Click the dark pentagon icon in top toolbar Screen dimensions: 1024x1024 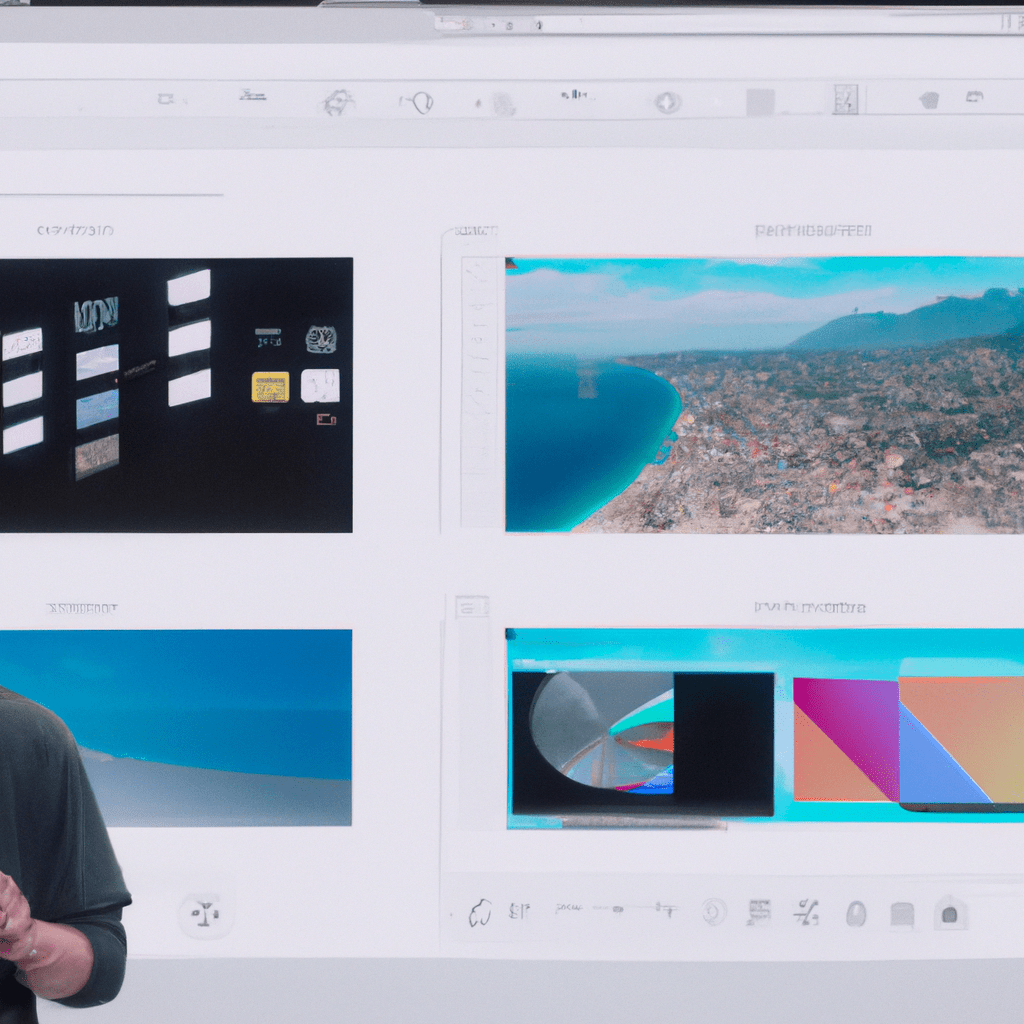929,100
